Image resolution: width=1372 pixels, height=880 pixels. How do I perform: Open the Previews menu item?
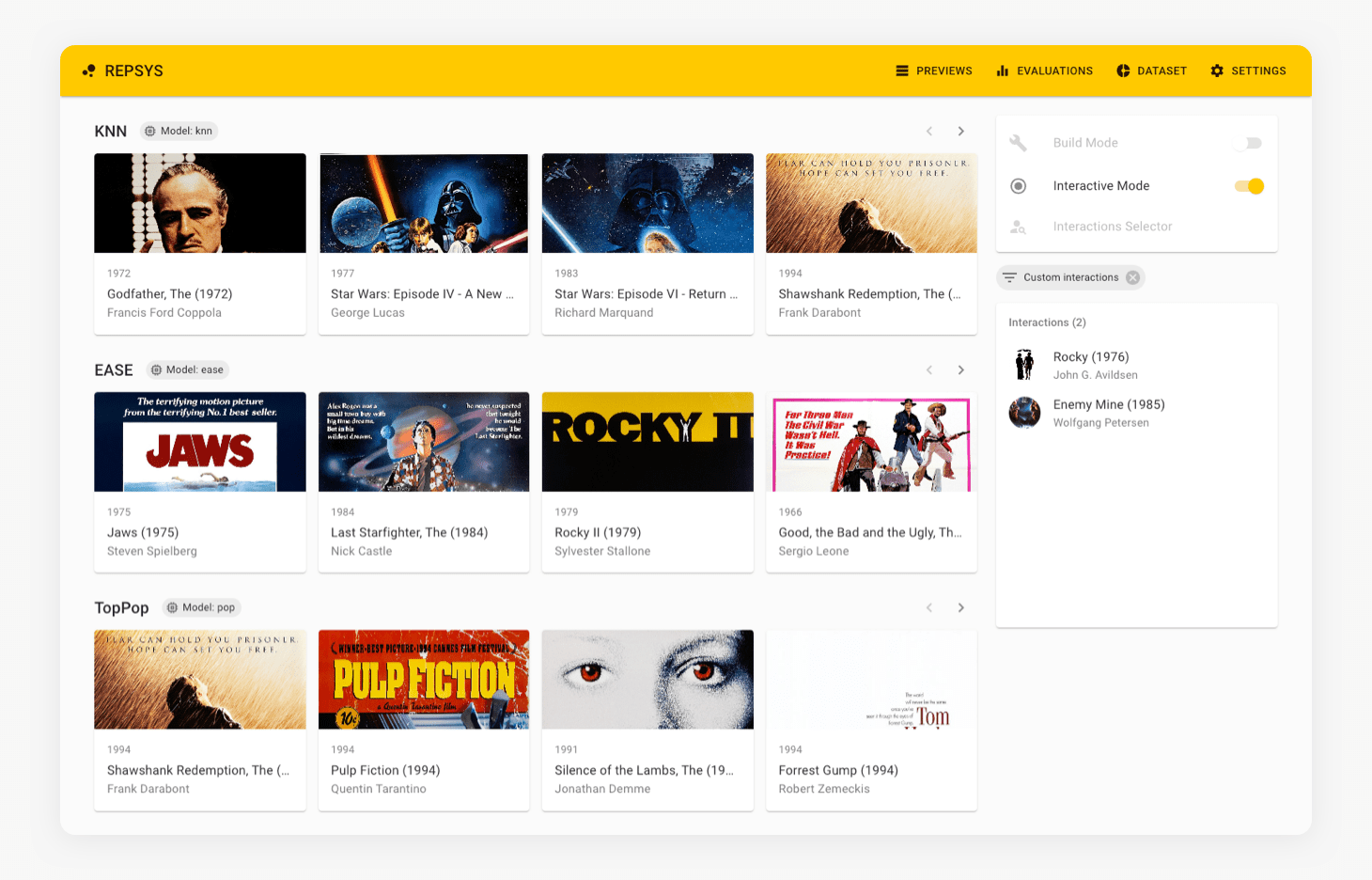coord(934,71)
